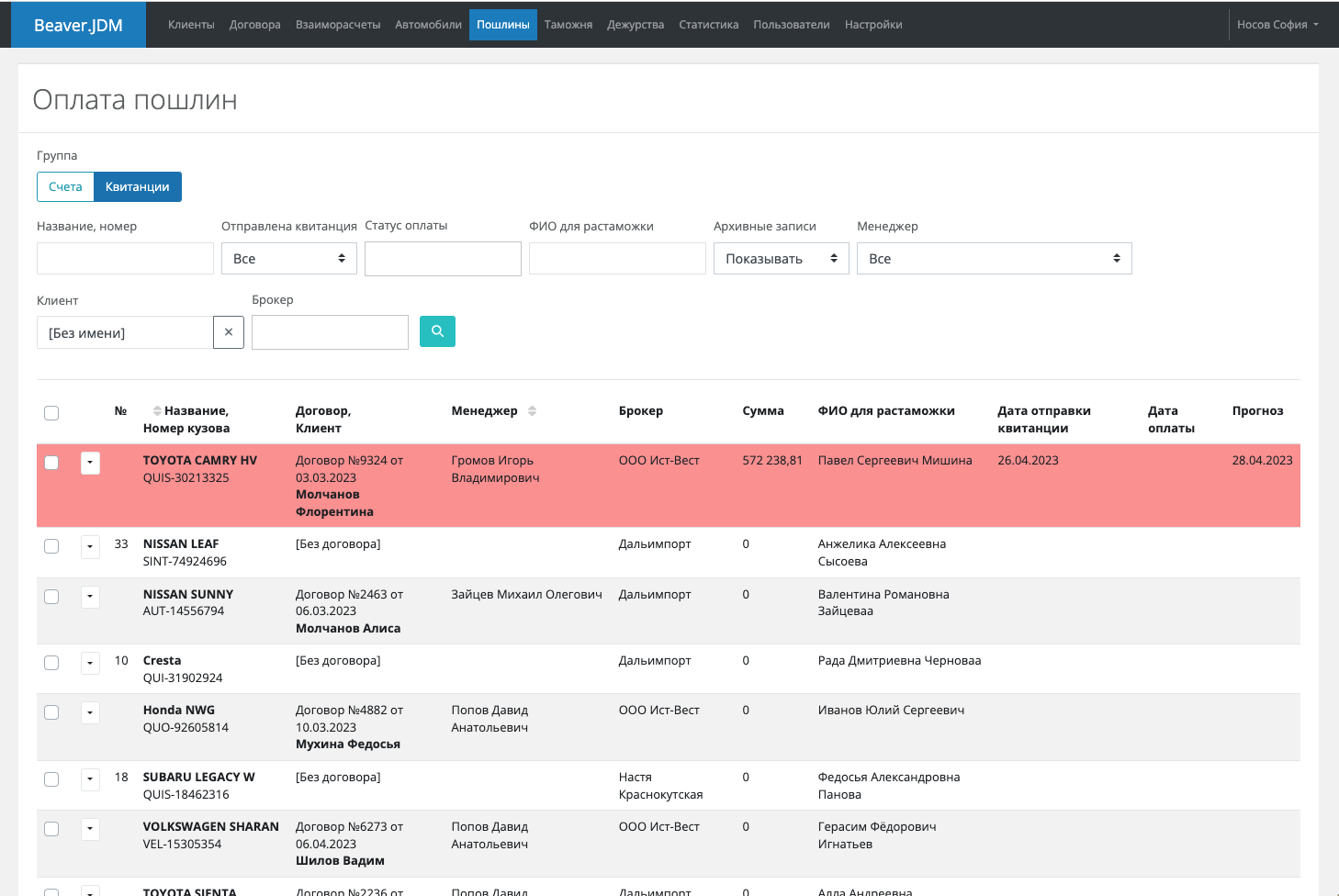Clear the client field with X icon

coord(229,332)
